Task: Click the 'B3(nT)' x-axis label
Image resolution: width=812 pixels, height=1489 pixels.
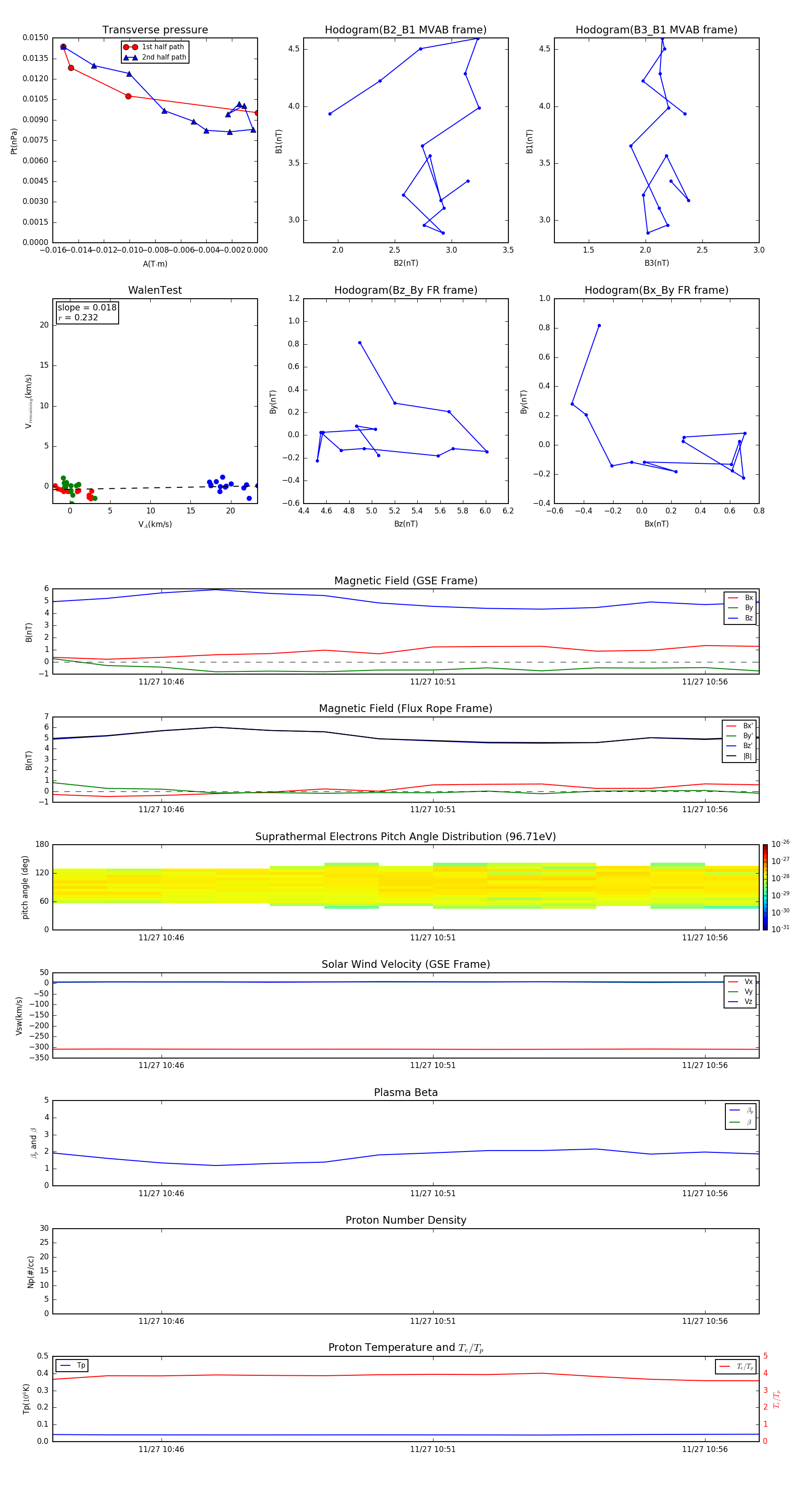Action: click(x=656, y=263)
